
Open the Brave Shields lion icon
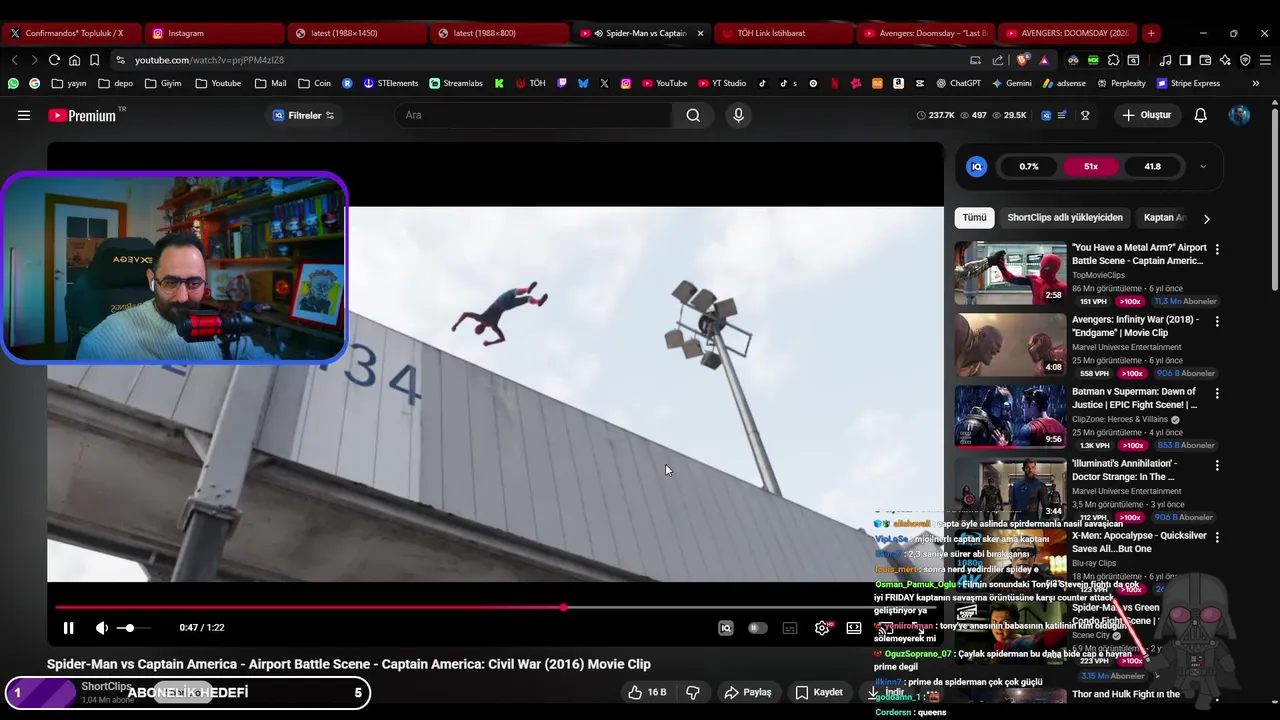point(1022,60)
